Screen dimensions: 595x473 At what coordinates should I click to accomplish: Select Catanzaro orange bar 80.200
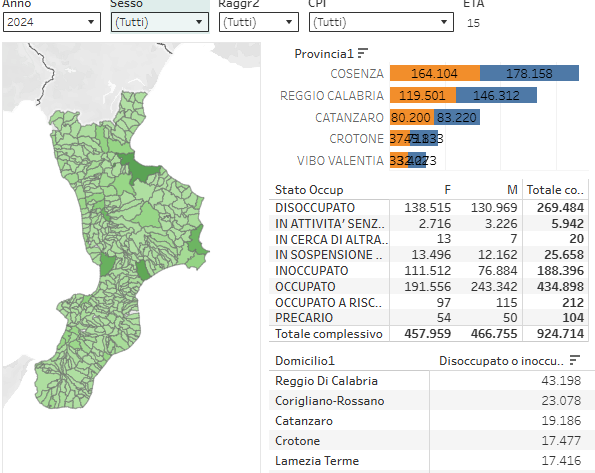pos(412,117)
